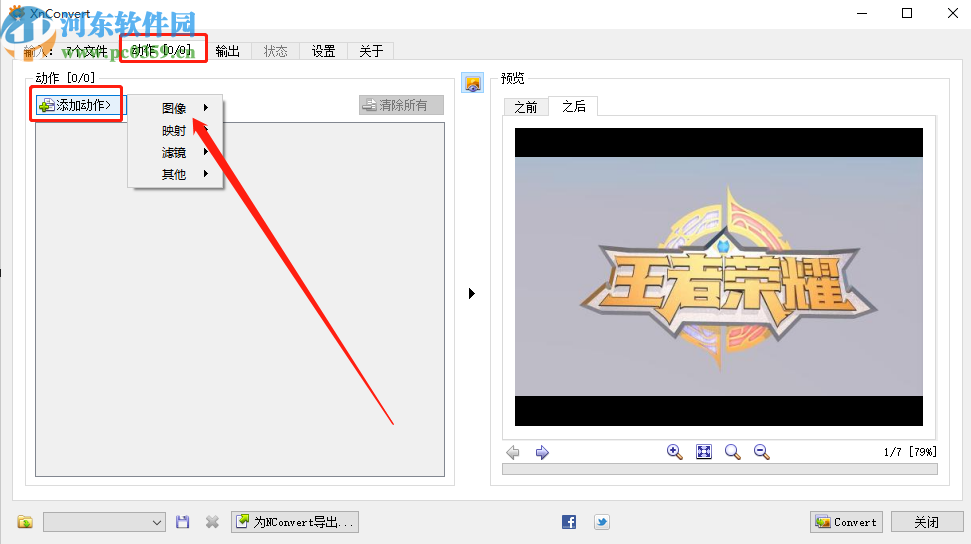The width and height of the screenshot is (971, 544).
Task: Save script with the floppy disk icon
Action: 182,522
